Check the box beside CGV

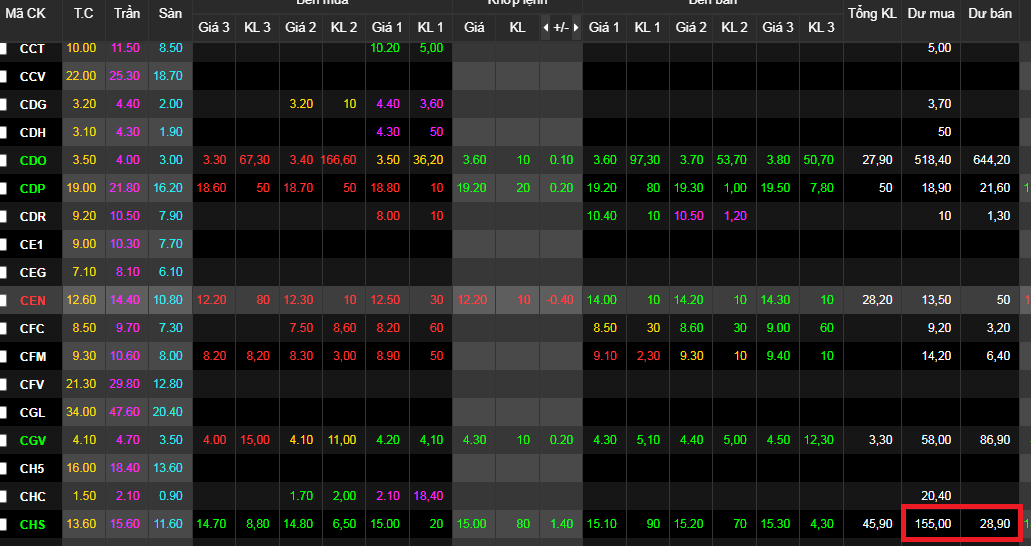point(4,440)
